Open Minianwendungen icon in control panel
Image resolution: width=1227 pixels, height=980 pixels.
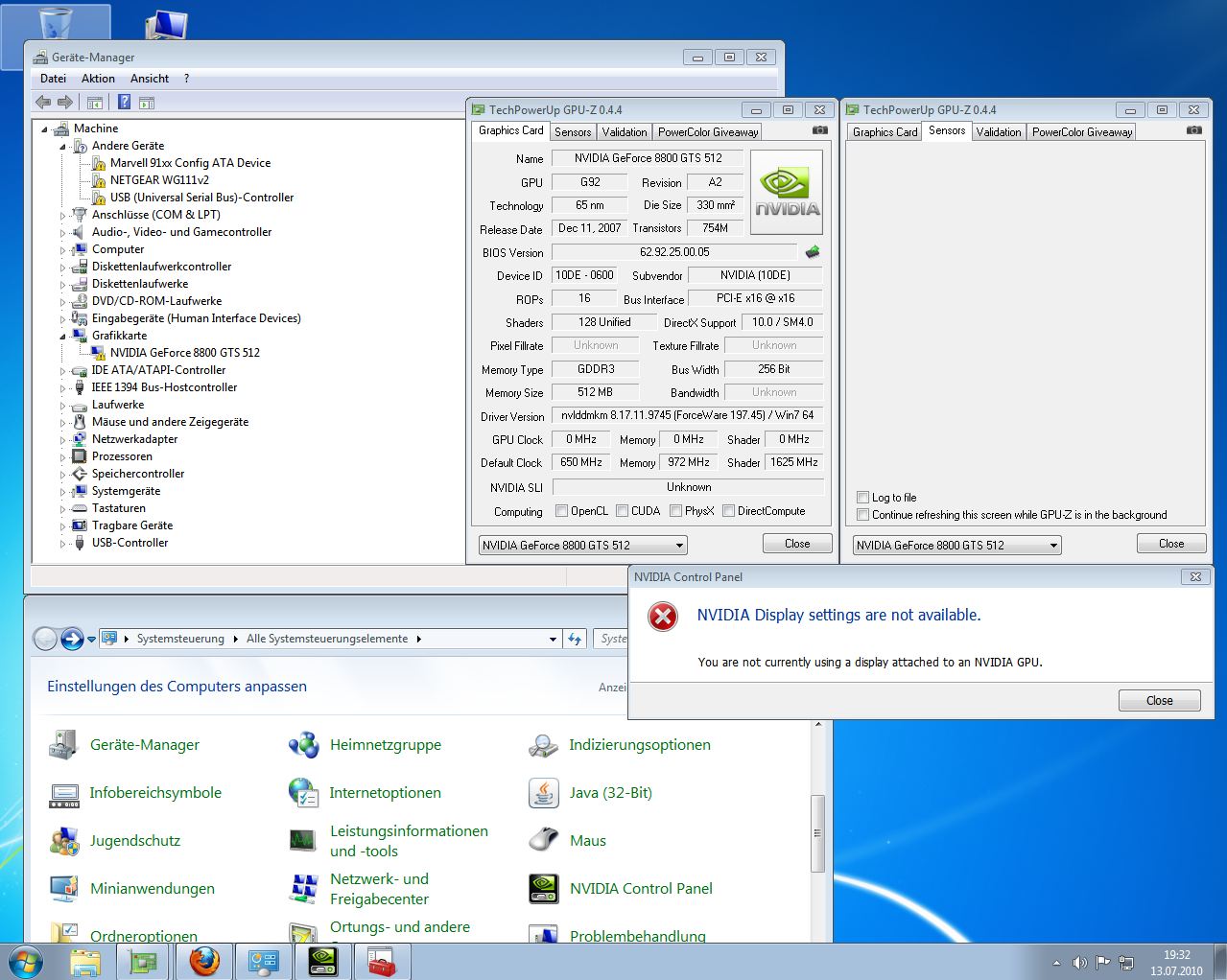(x=64, y=889)
